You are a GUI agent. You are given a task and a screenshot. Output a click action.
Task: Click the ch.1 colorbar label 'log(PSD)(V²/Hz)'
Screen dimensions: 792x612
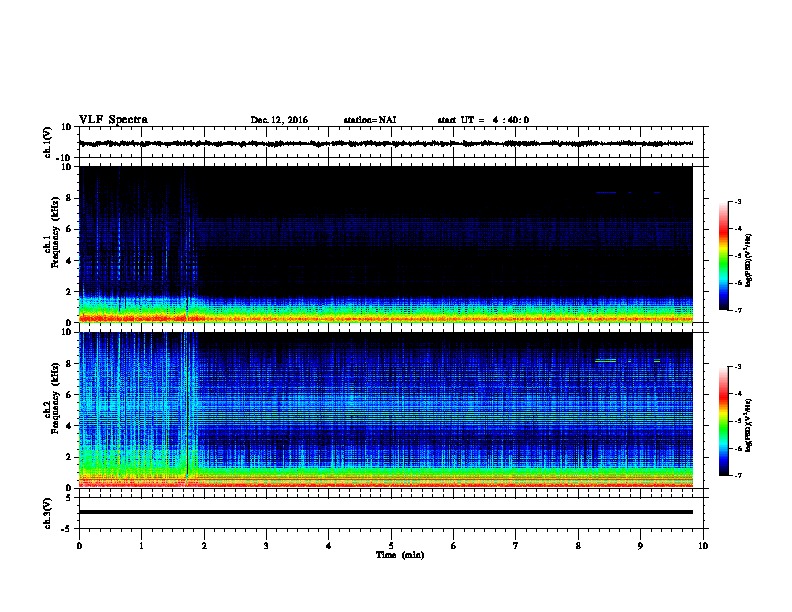click(749, 260)
